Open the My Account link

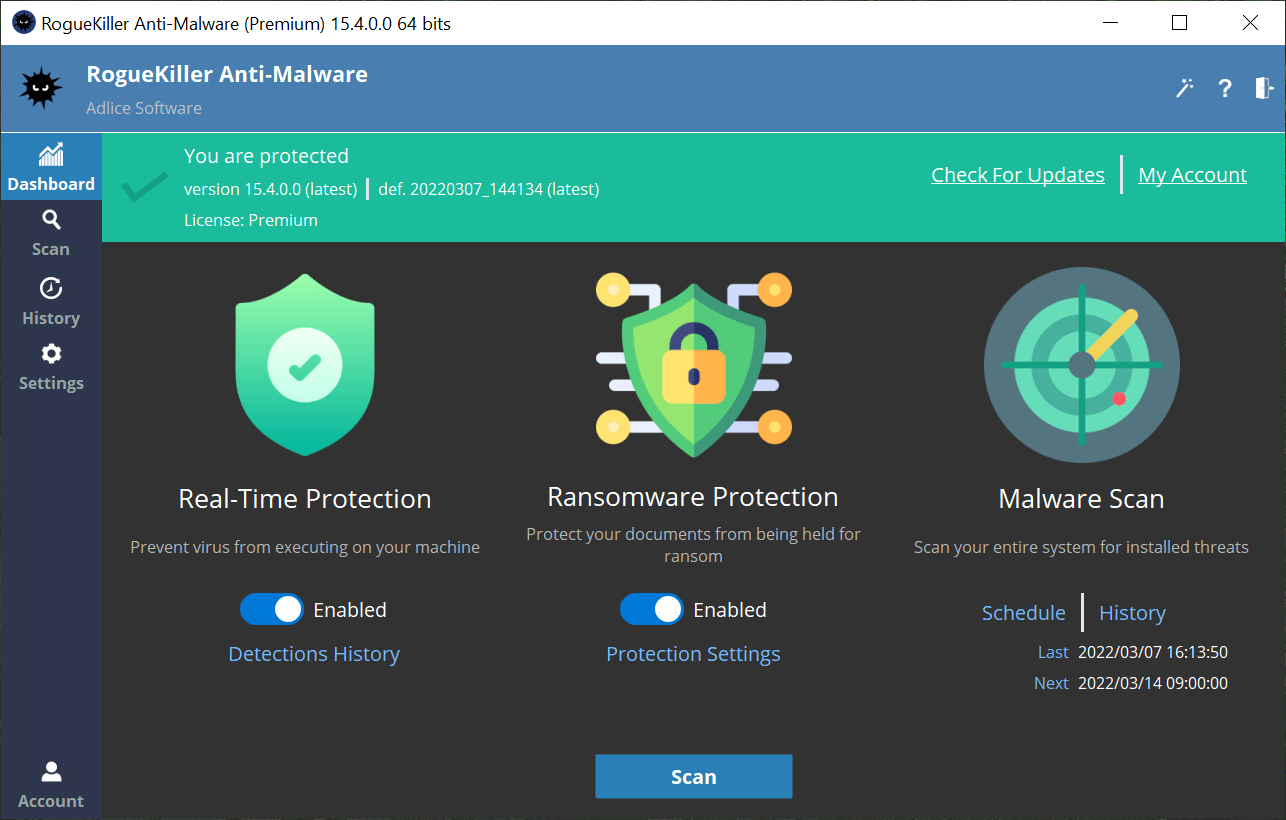click(x=1192, y=175)
